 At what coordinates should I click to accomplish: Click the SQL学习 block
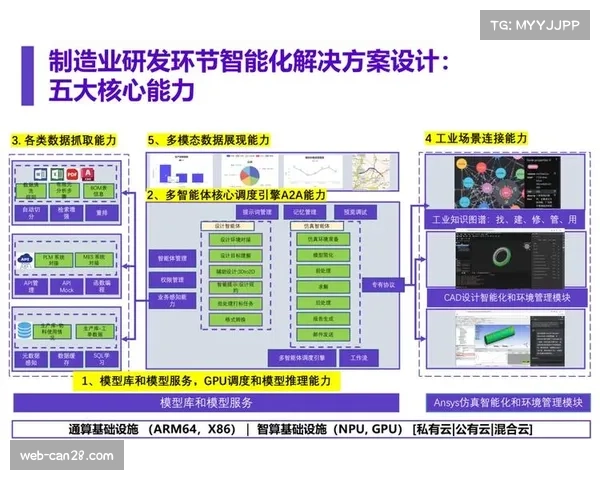[x=102, y=359]
